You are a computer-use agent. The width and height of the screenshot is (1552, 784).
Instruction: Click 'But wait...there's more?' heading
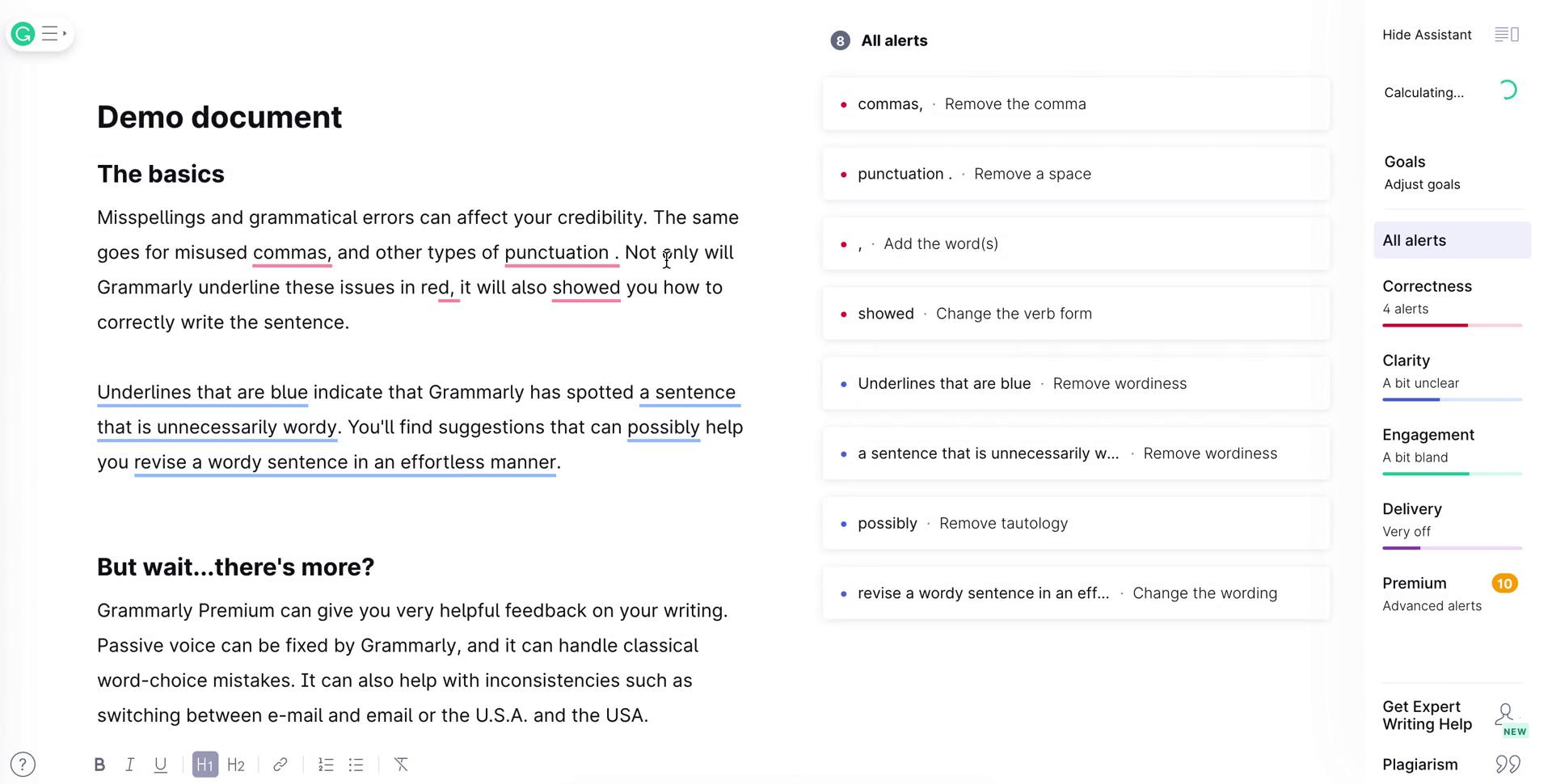pos(236,567)
